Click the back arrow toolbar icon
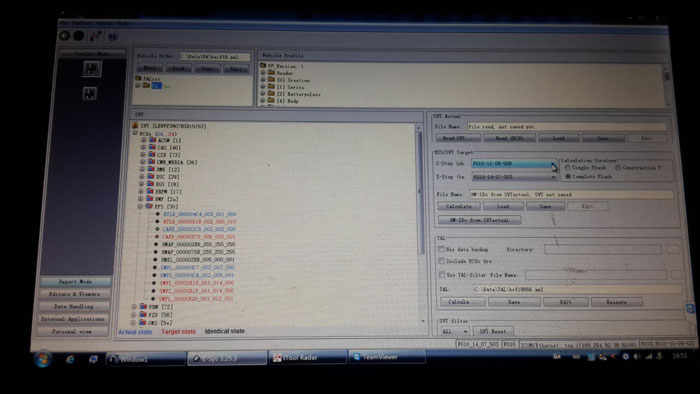This screenshot has width=700, height=394. tap(65, 36)
